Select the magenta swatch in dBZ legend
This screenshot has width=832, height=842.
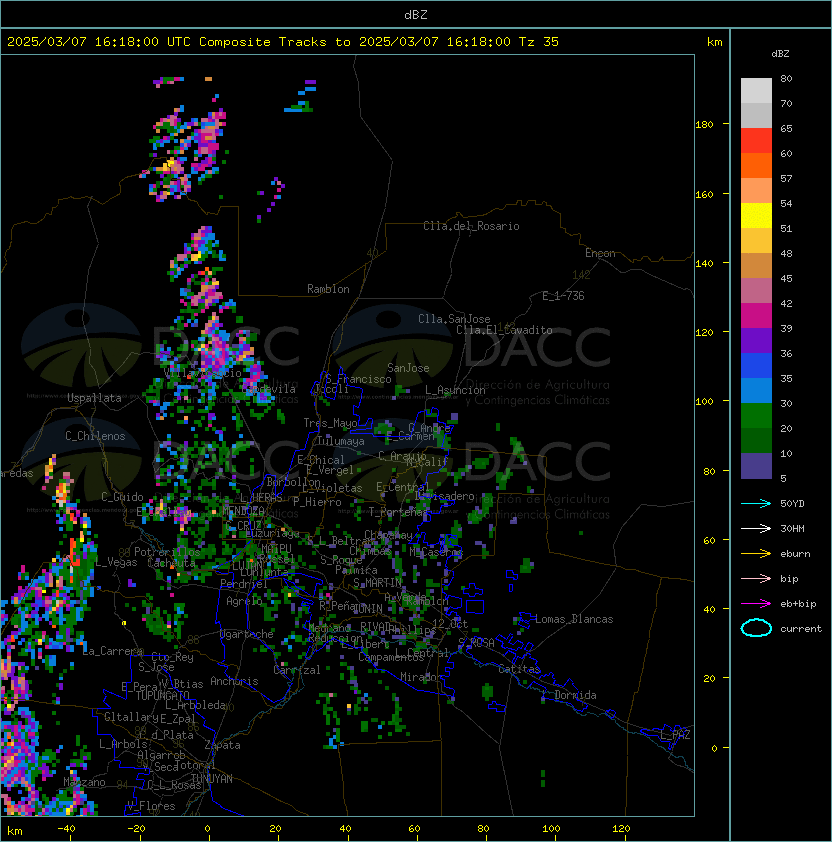pyautogui.click(x=756, y=315)
